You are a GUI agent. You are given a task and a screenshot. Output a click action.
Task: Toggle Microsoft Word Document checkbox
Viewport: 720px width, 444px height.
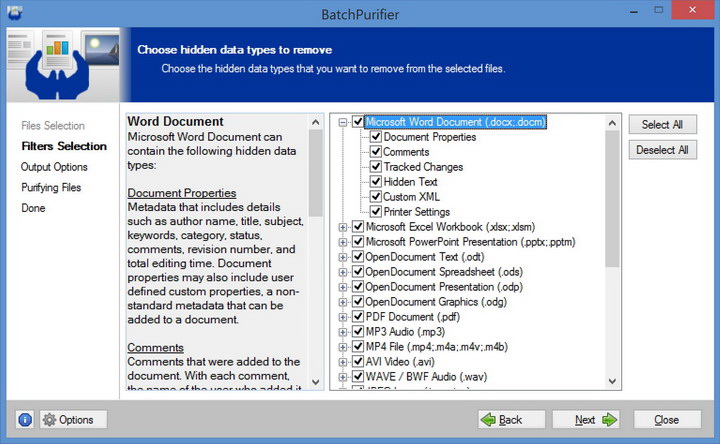[x=358, y=122]
